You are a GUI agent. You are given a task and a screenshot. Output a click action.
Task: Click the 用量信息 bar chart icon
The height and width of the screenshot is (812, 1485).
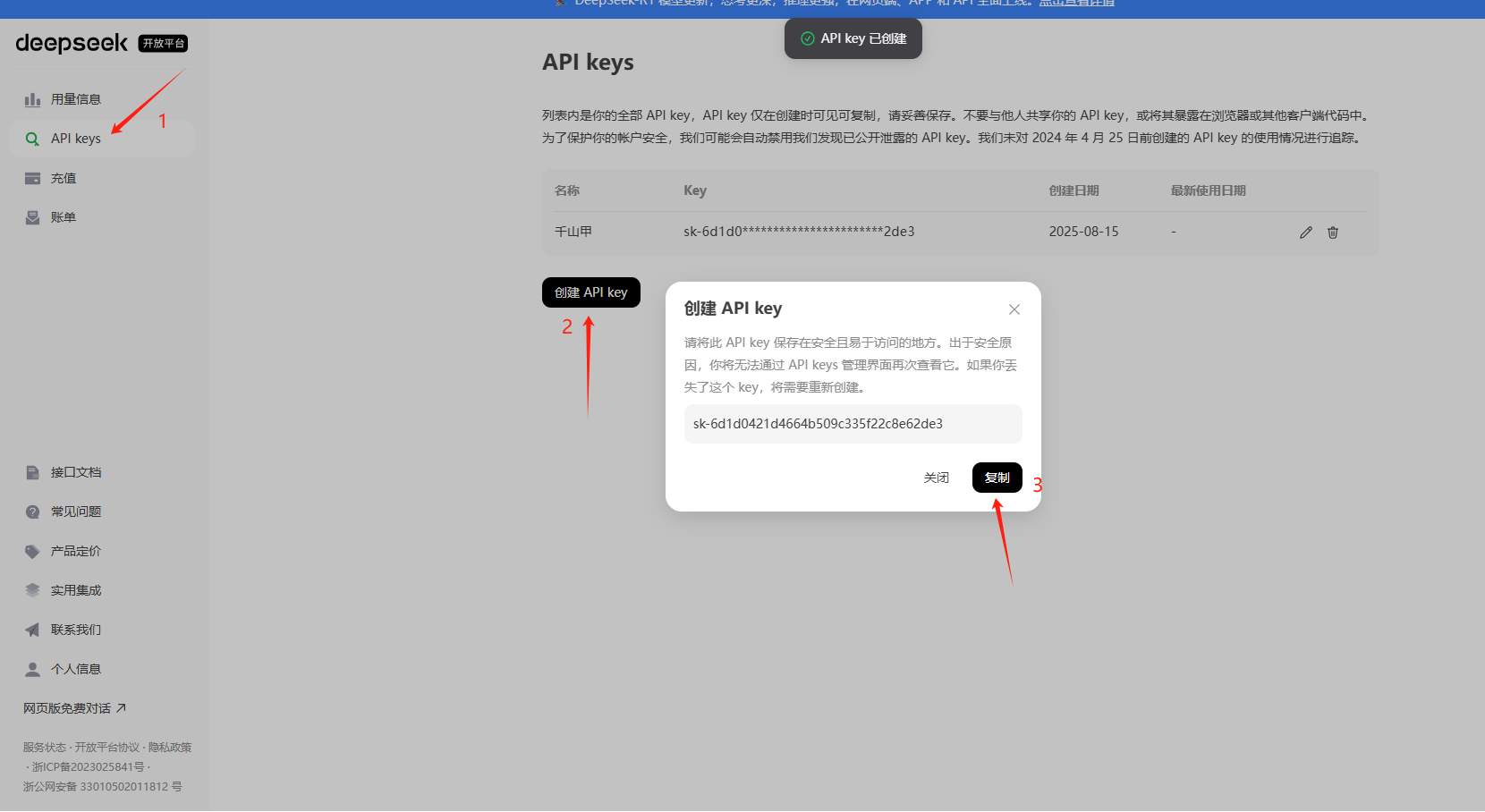pyautogui.click(x=32, y=99)
